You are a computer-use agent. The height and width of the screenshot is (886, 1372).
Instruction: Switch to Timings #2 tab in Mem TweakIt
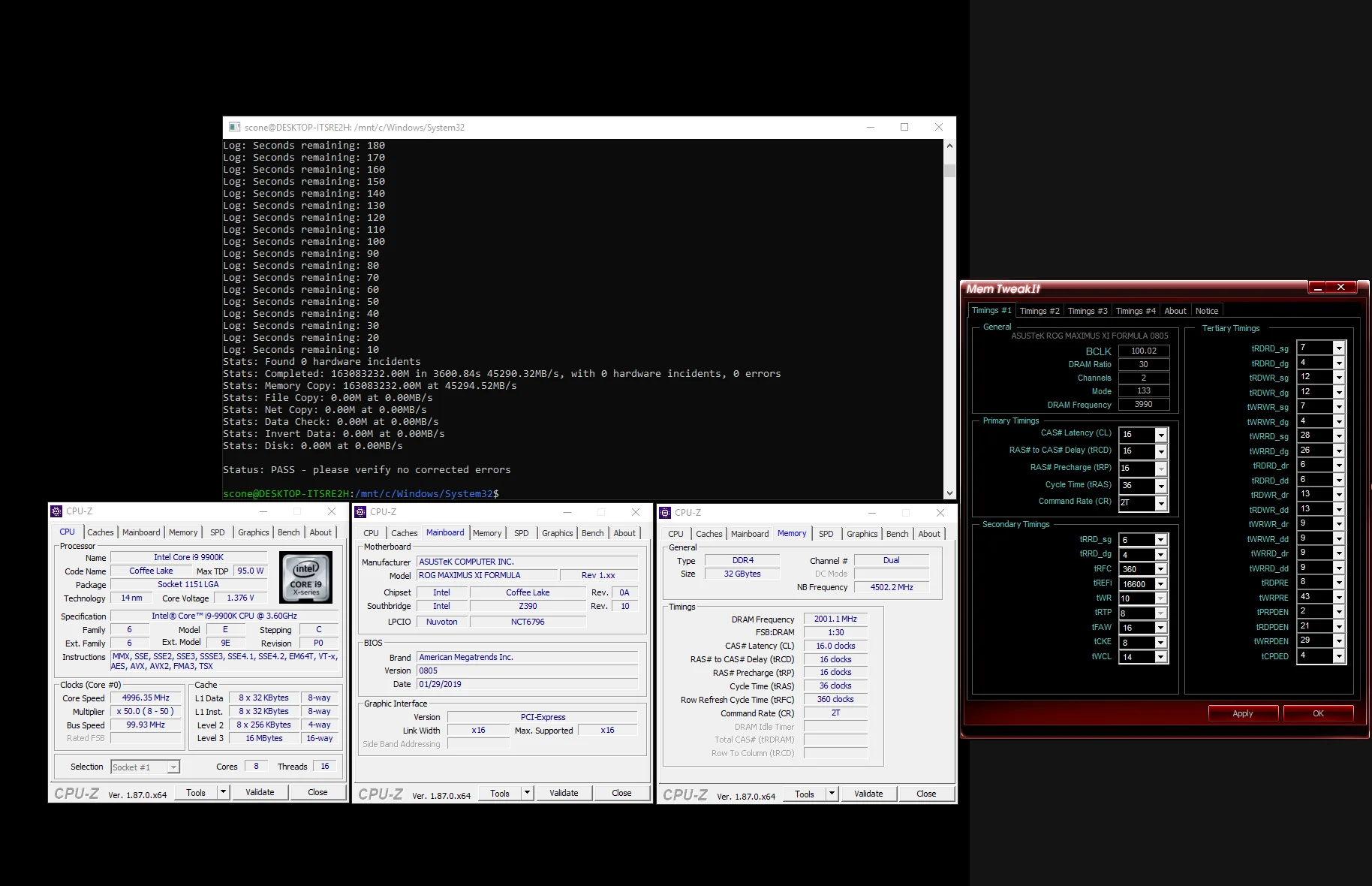[x=1040, y=311]
